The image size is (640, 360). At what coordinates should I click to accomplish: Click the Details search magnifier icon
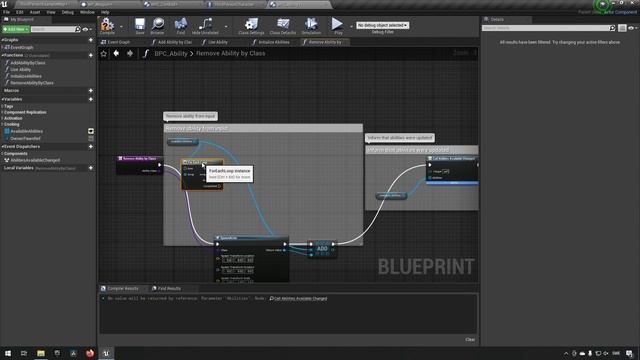click(x=612, y=28)
